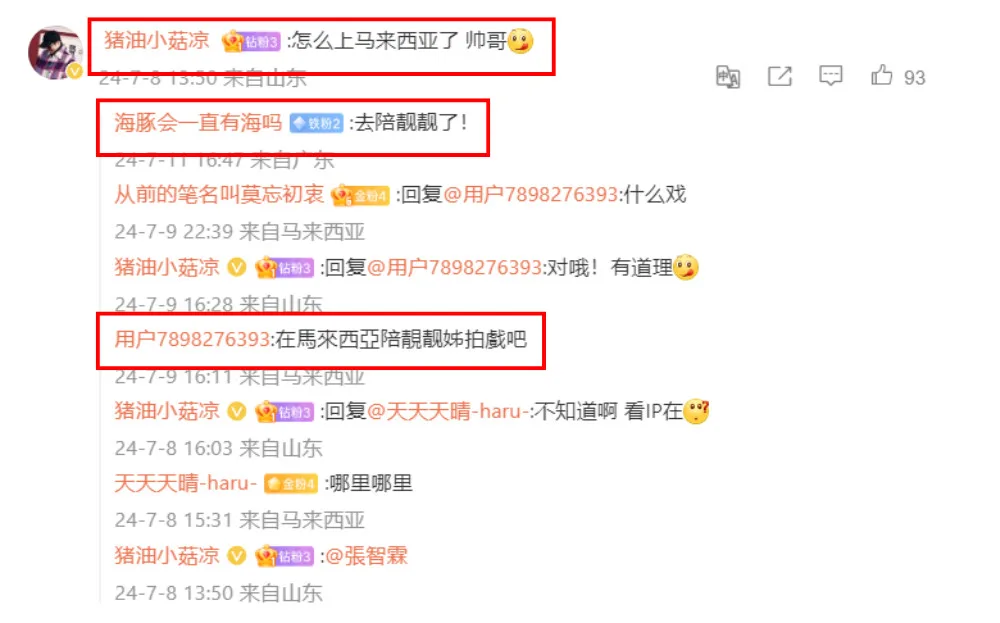Like the top comment with the thumbs-up icon

(882, 75)
